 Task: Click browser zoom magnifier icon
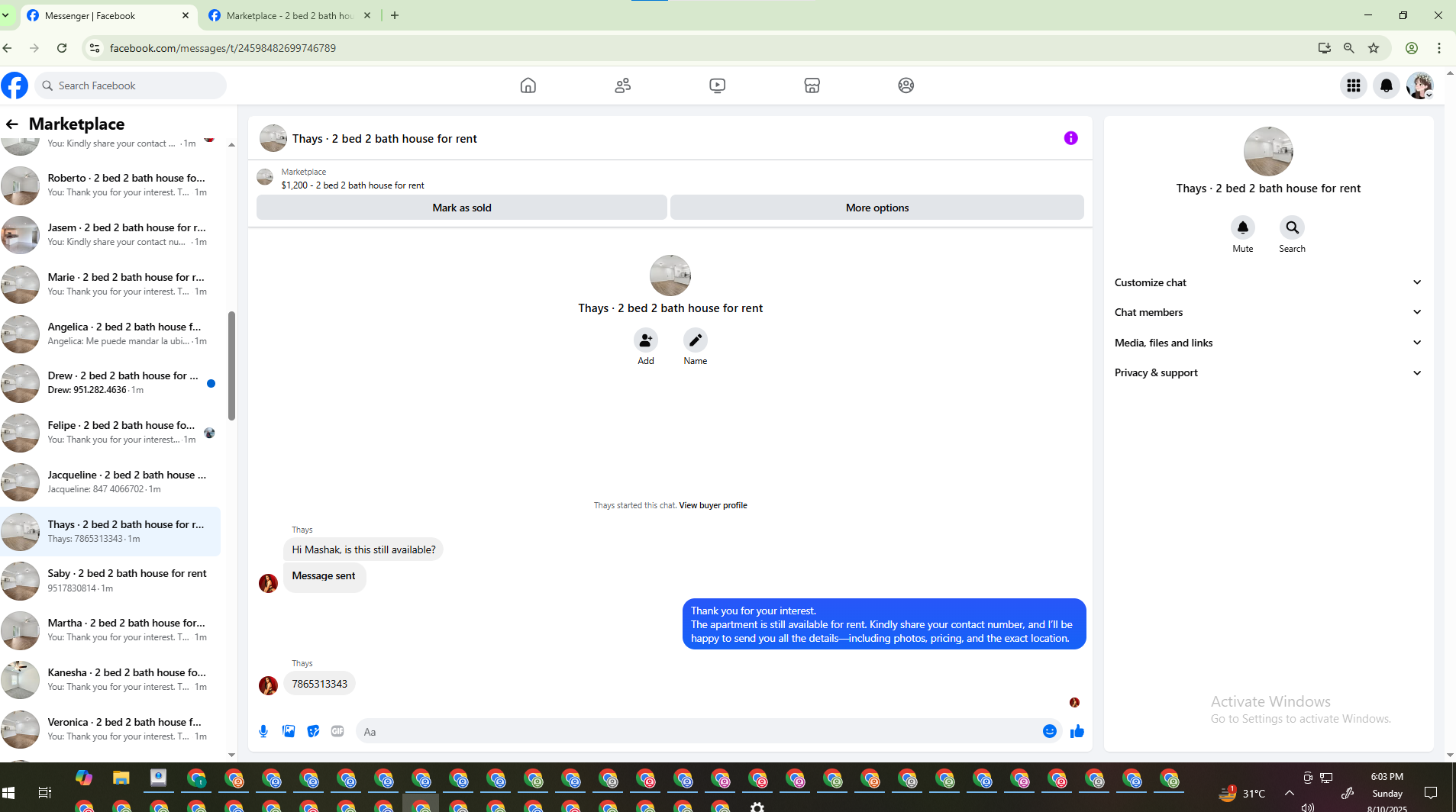point(1349,48)
